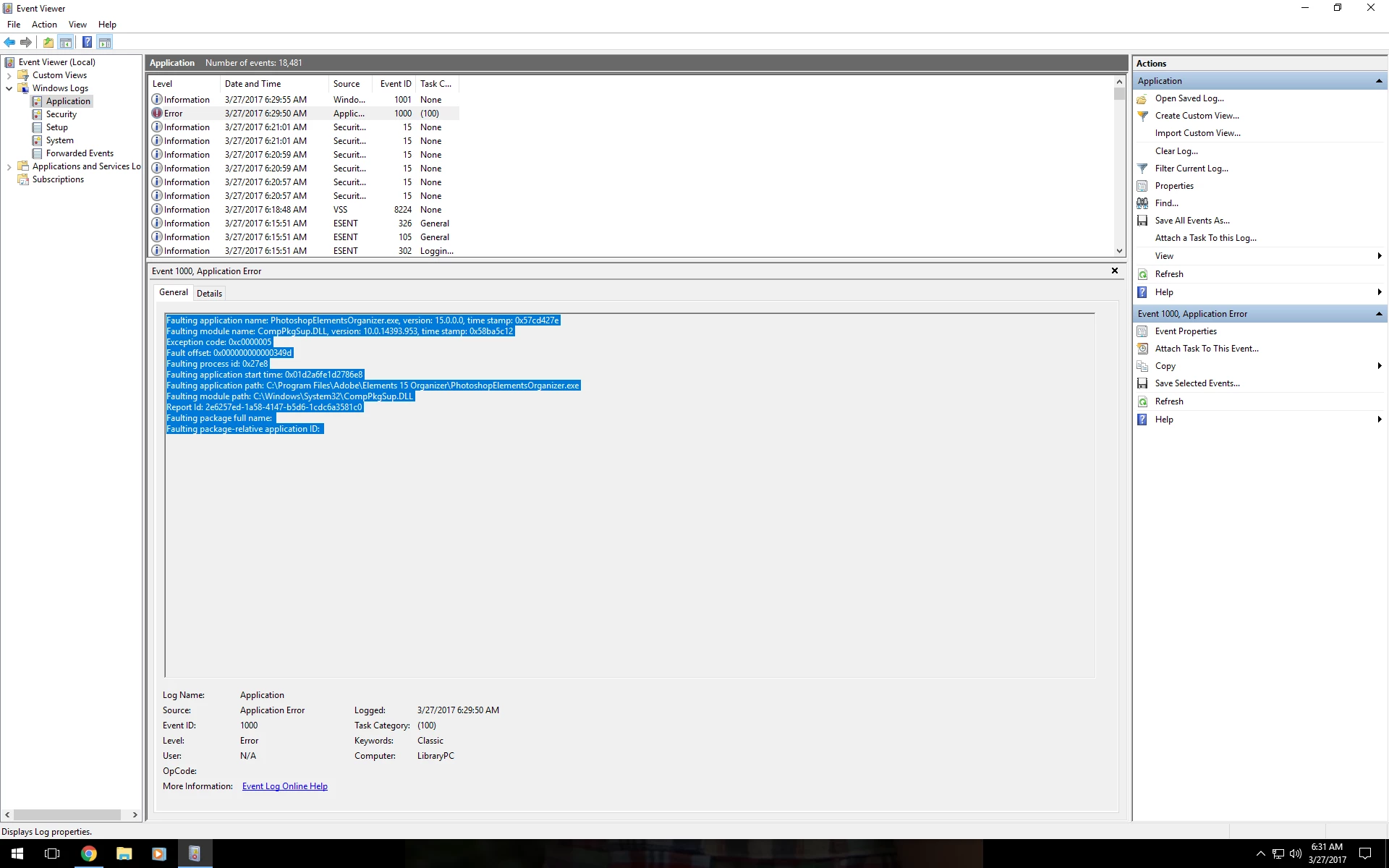Expand the Copy submenu arrow
This screenshot has height=868, width=1389.
coord(1379,366)
